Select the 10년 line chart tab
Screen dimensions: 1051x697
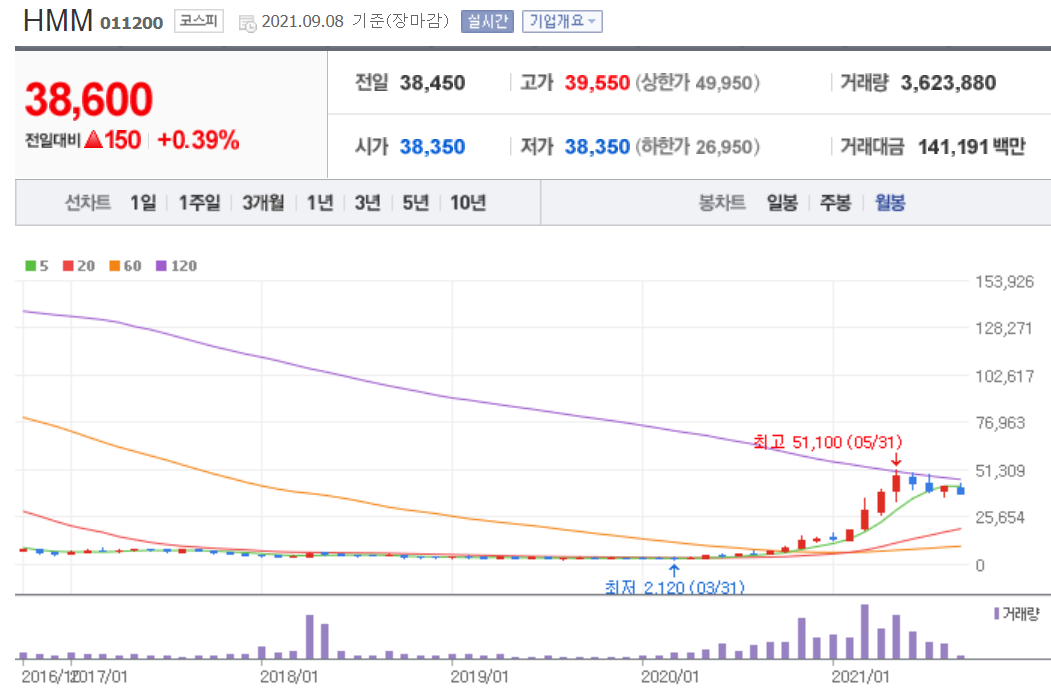coord(468,202)
